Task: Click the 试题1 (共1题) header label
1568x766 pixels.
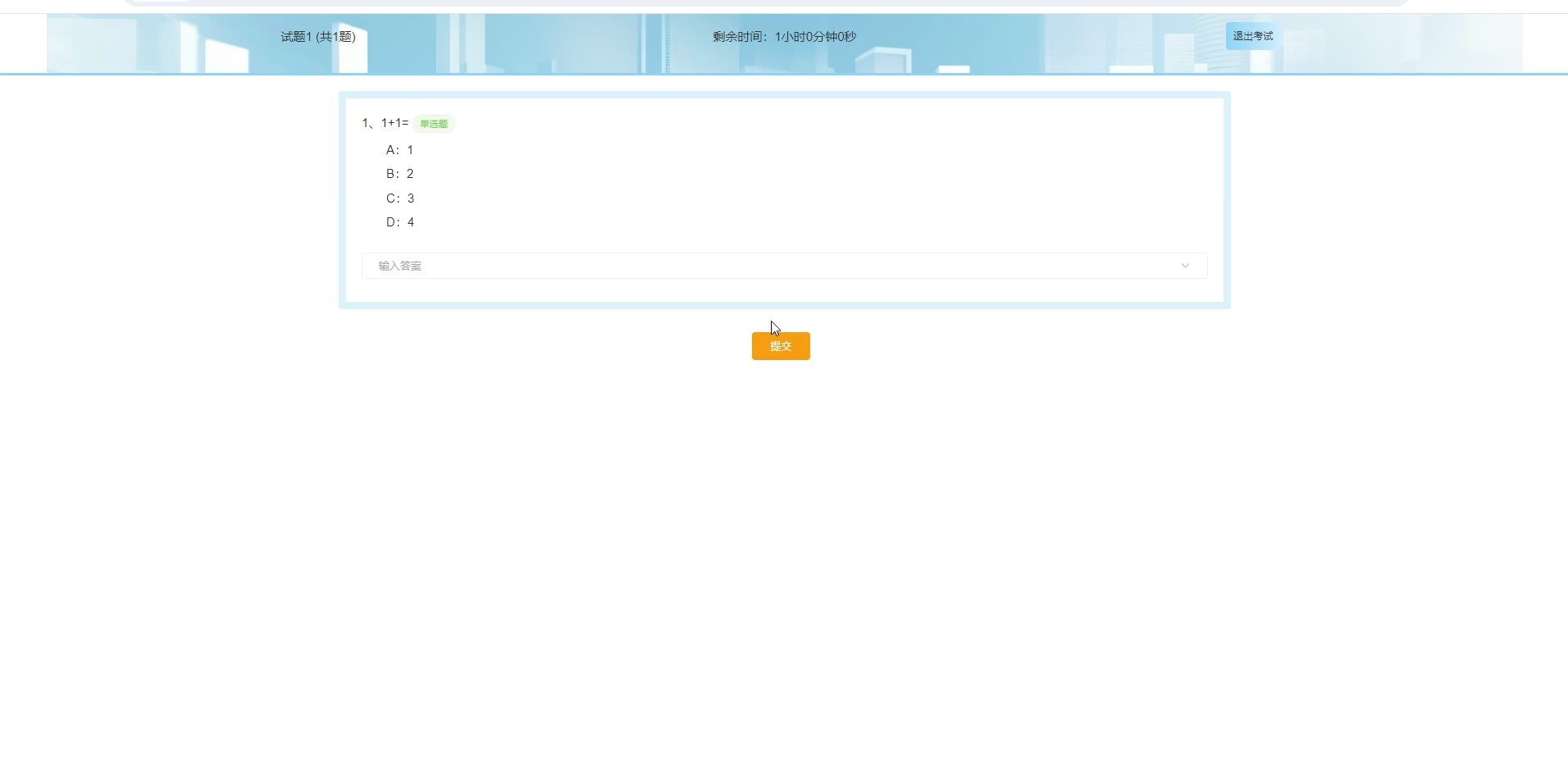Action: tap(318, 37)
